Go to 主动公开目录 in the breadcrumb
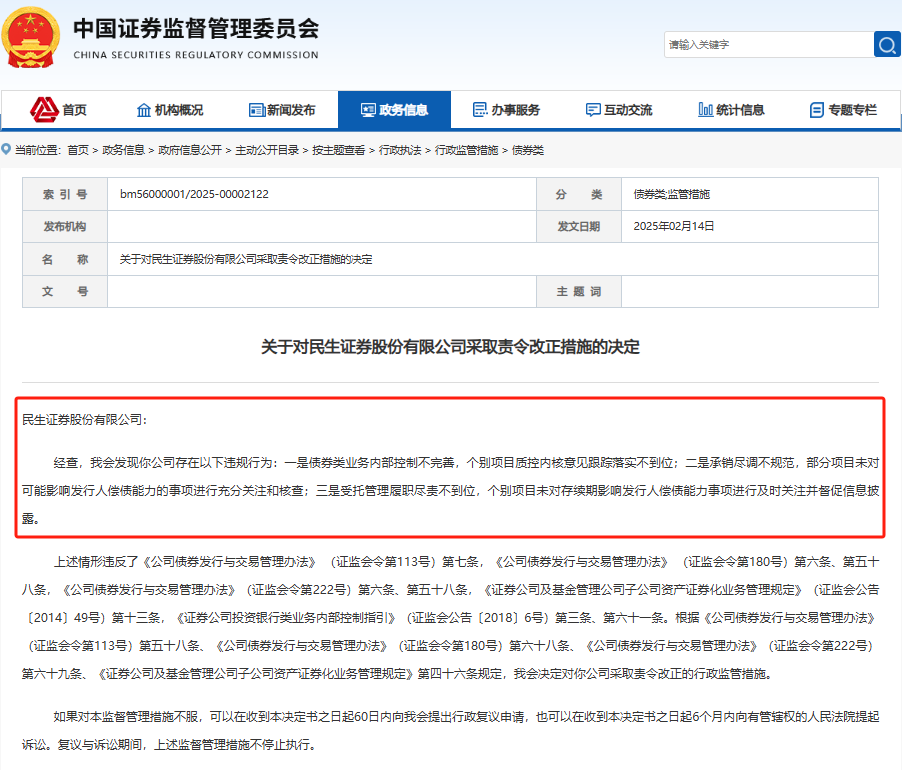Viewport: 902px width, 770px height. click(267, 150)
